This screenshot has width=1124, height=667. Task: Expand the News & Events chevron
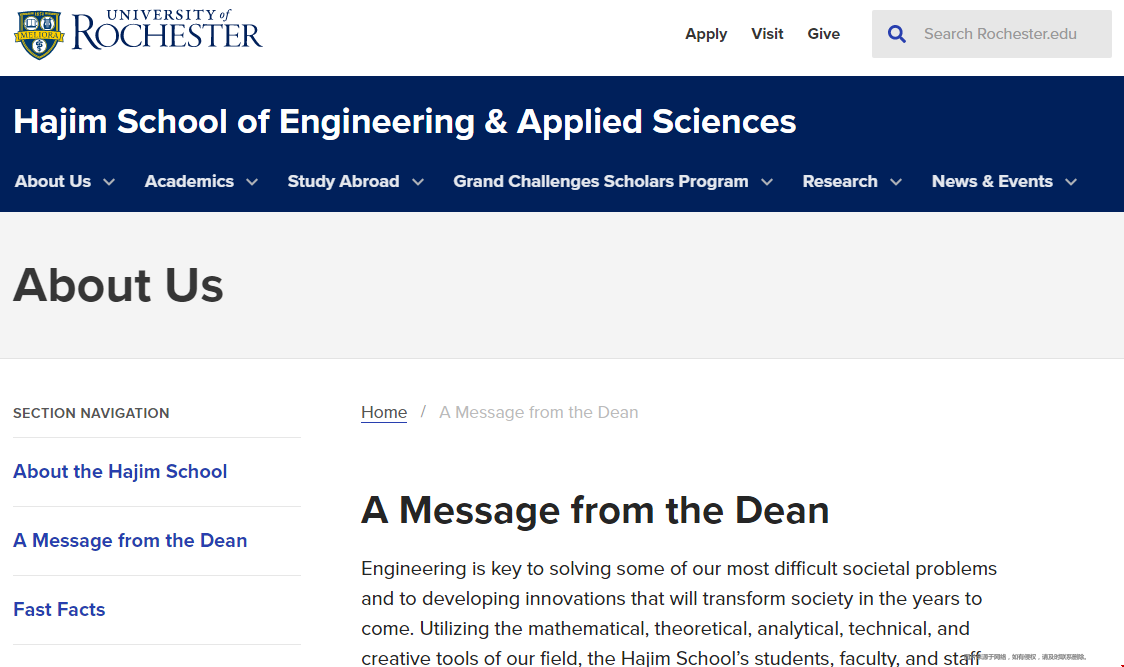[x=1071, y=182]
